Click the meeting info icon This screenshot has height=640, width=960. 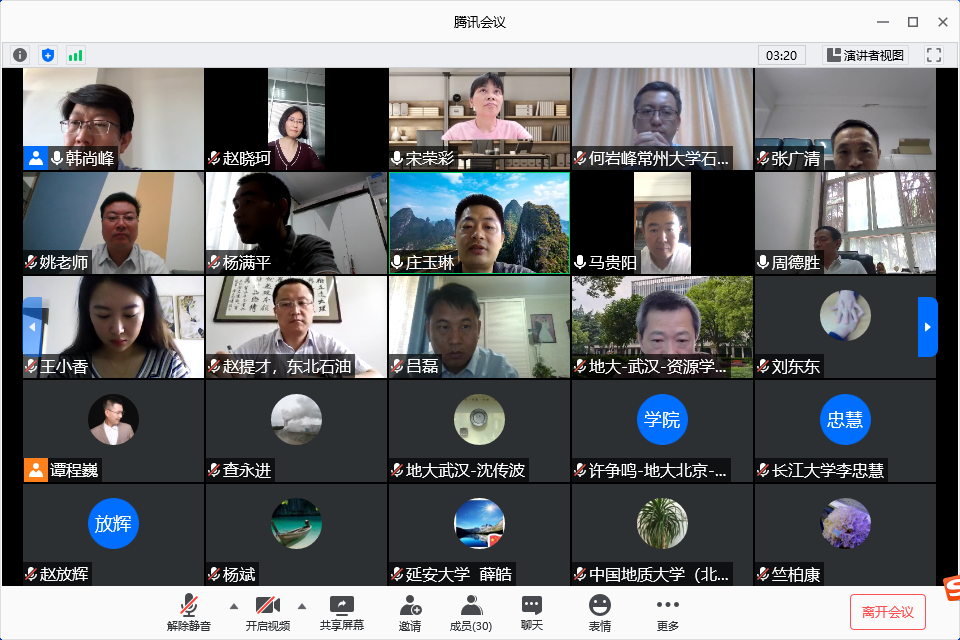coord(20,55)
